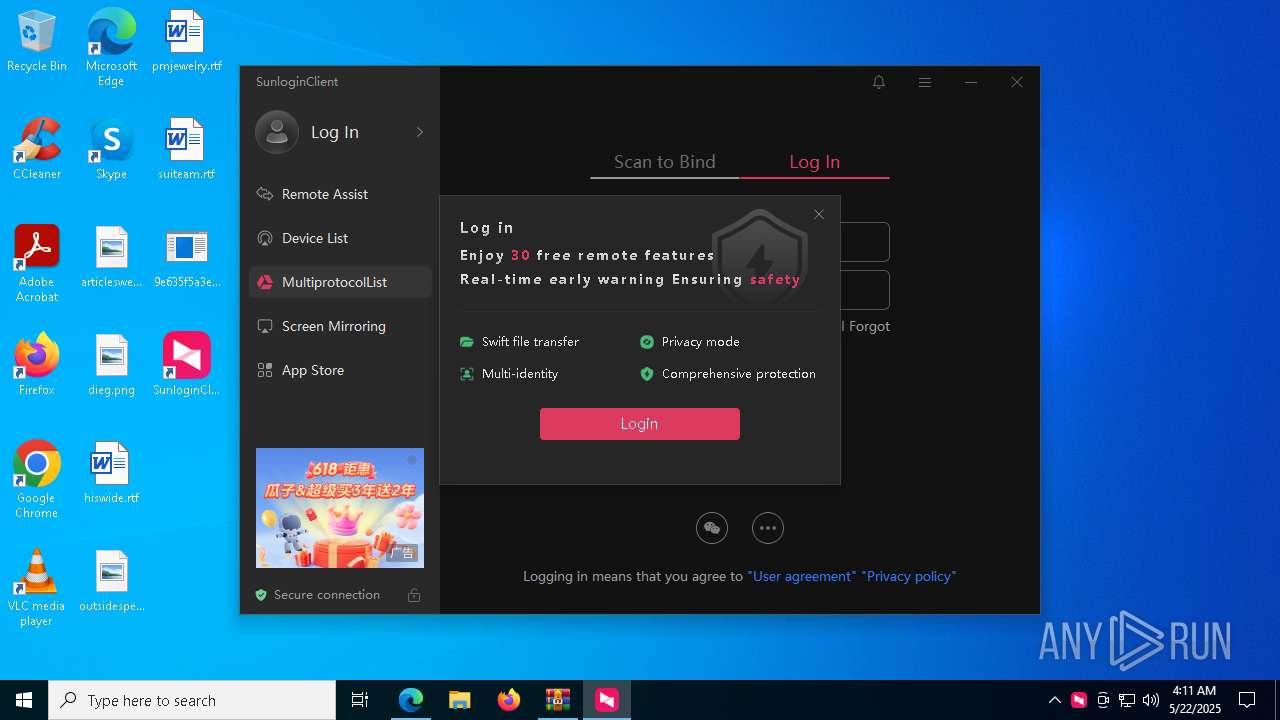Click the Multi-identity feature
This screenshot has width=1280, height=720.
click(x=509, y=374)
